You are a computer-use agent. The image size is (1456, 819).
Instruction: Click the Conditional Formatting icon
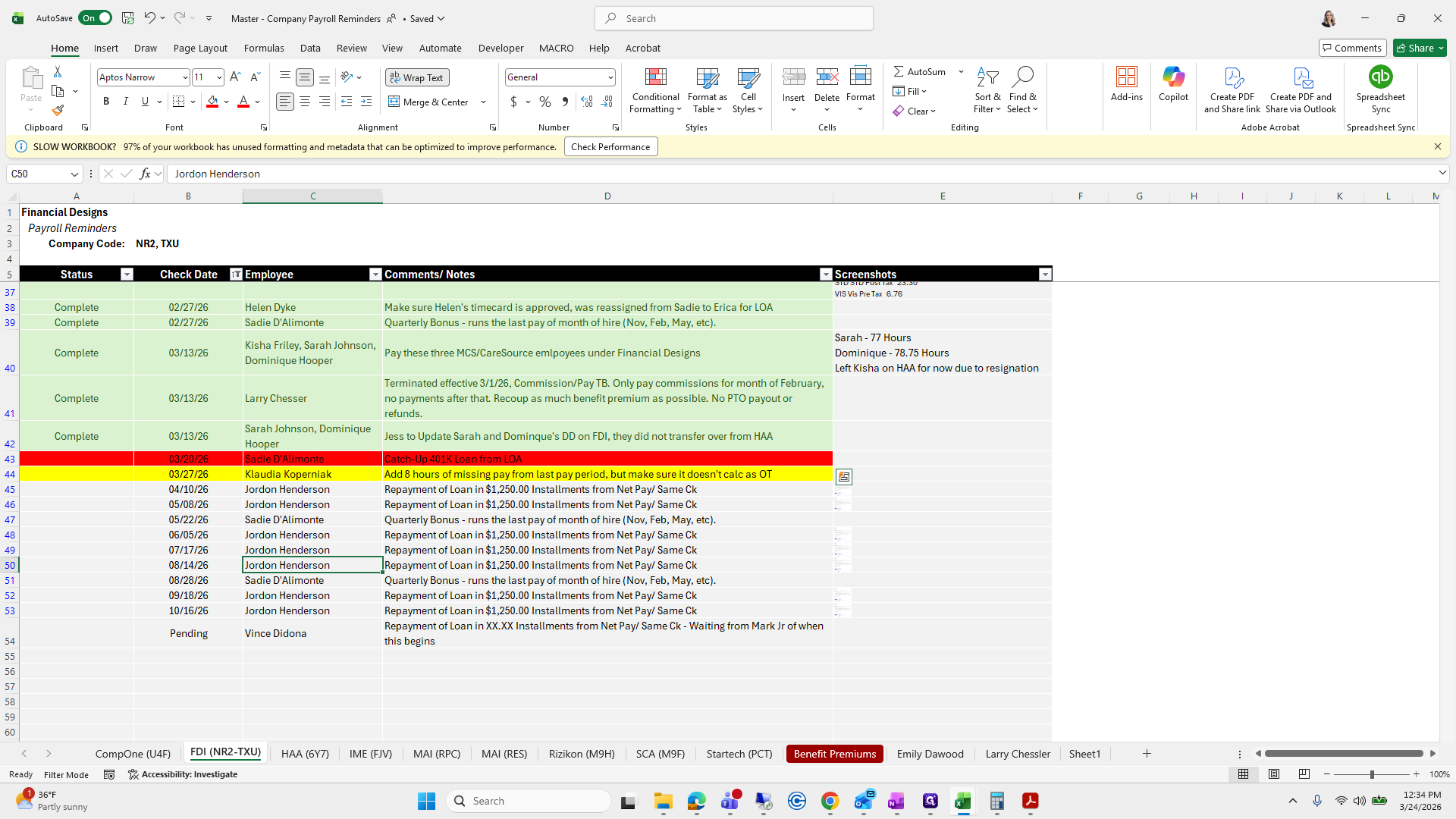tap(655, 77)
